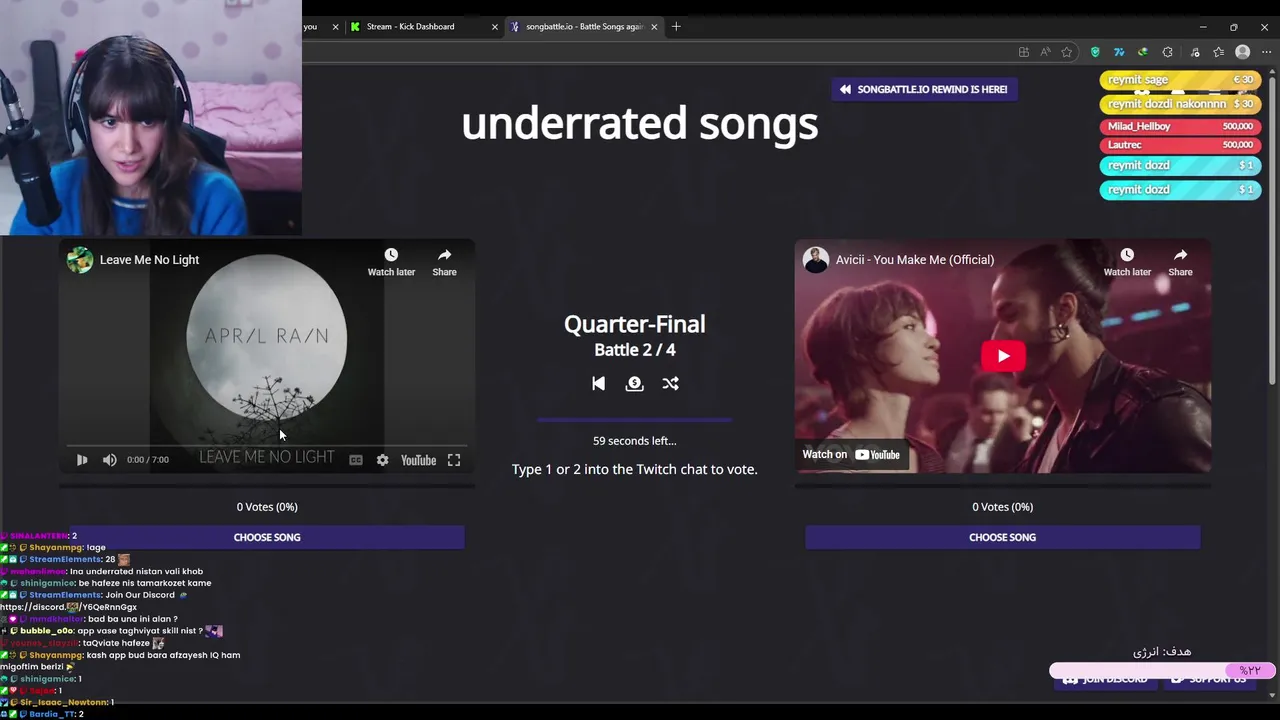This screenshot has height=720, width=1280.
Task: Mute the left YouTube player volume
Action: (x=109, y=460)
